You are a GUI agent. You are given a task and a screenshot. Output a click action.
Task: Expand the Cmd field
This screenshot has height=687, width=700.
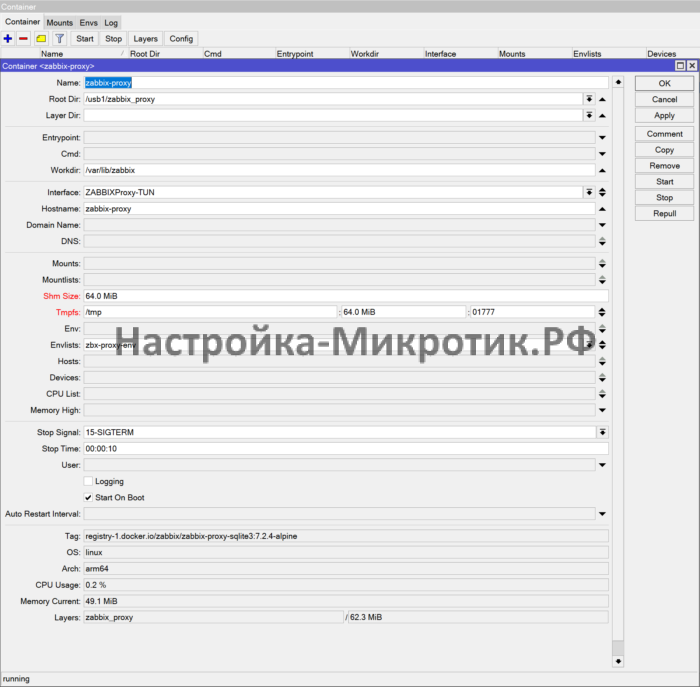[x=602, y=154]
